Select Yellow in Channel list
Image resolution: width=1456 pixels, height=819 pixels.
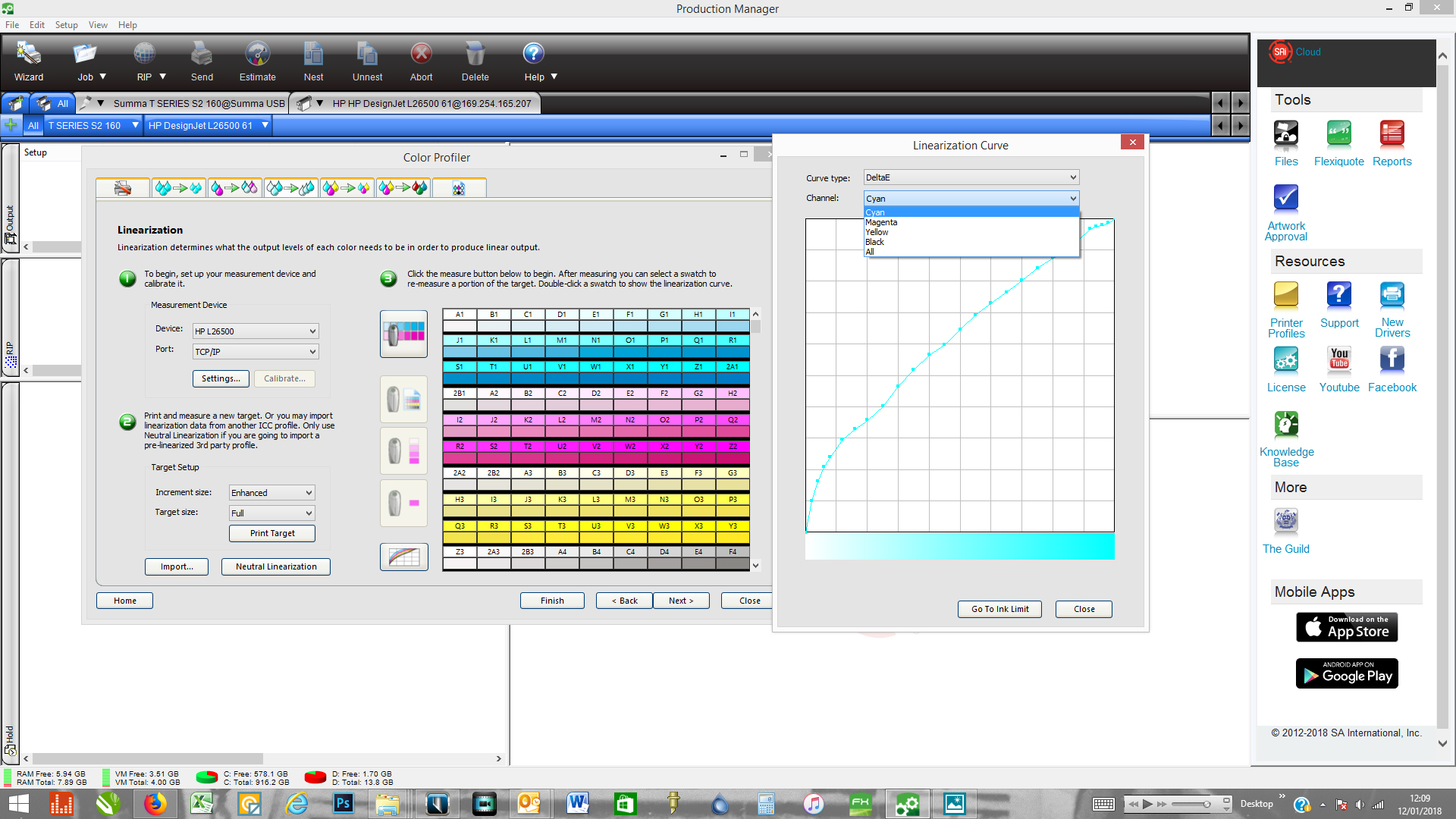[x=971, y=232]
